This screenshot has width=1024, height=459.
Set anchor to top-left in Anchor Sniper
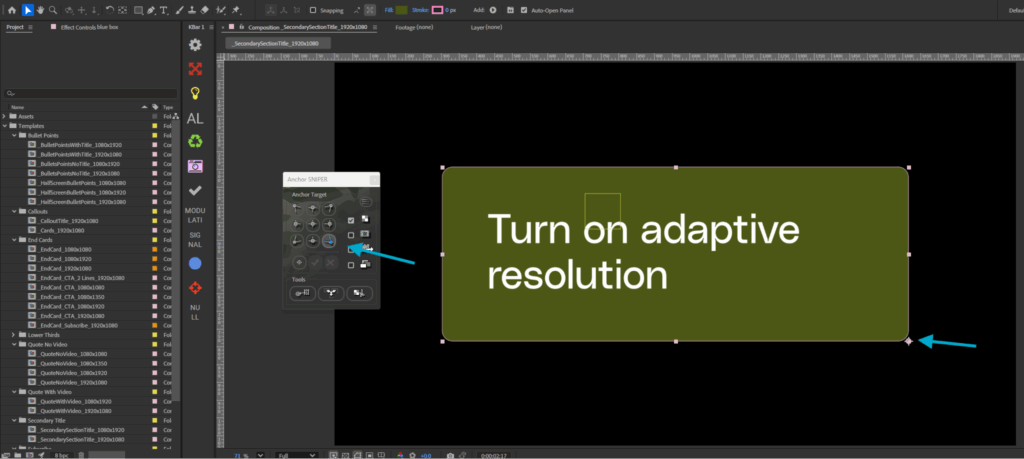pos(297,208)
